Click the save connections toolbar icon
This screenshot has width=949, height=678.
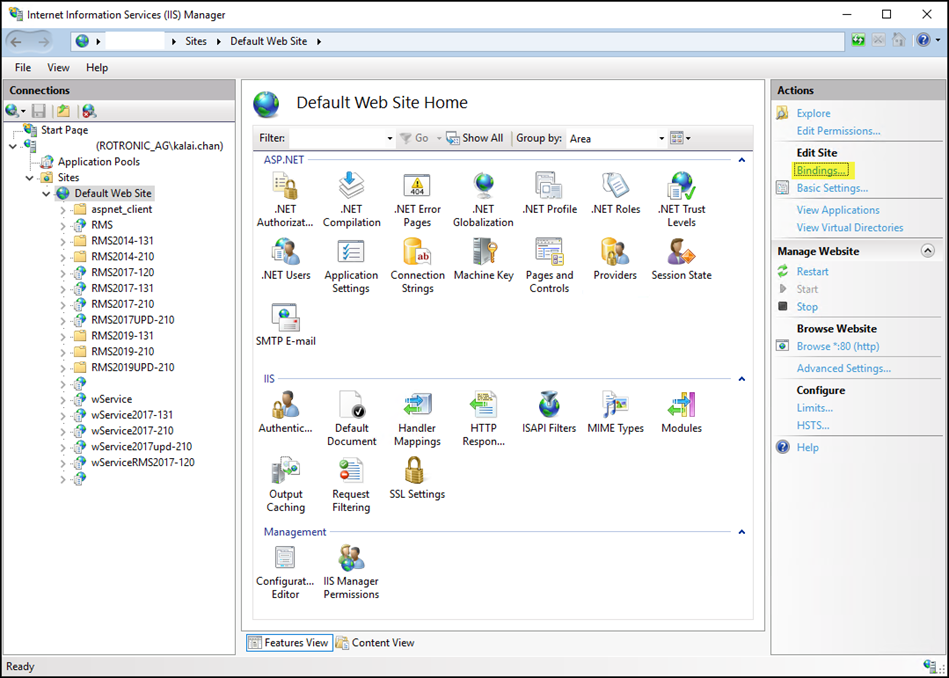coord(39,111)
